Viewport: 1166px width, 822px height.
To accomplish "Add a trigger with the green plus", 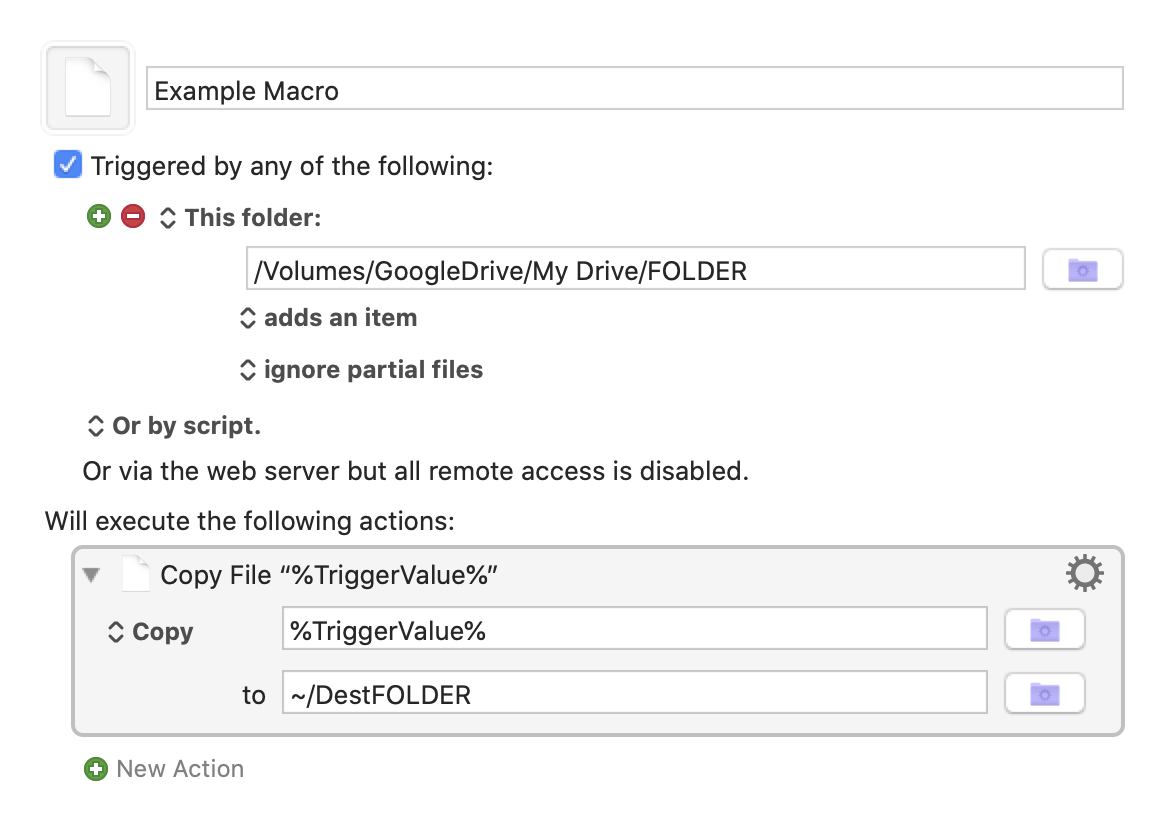I will [x=98, y=217].
